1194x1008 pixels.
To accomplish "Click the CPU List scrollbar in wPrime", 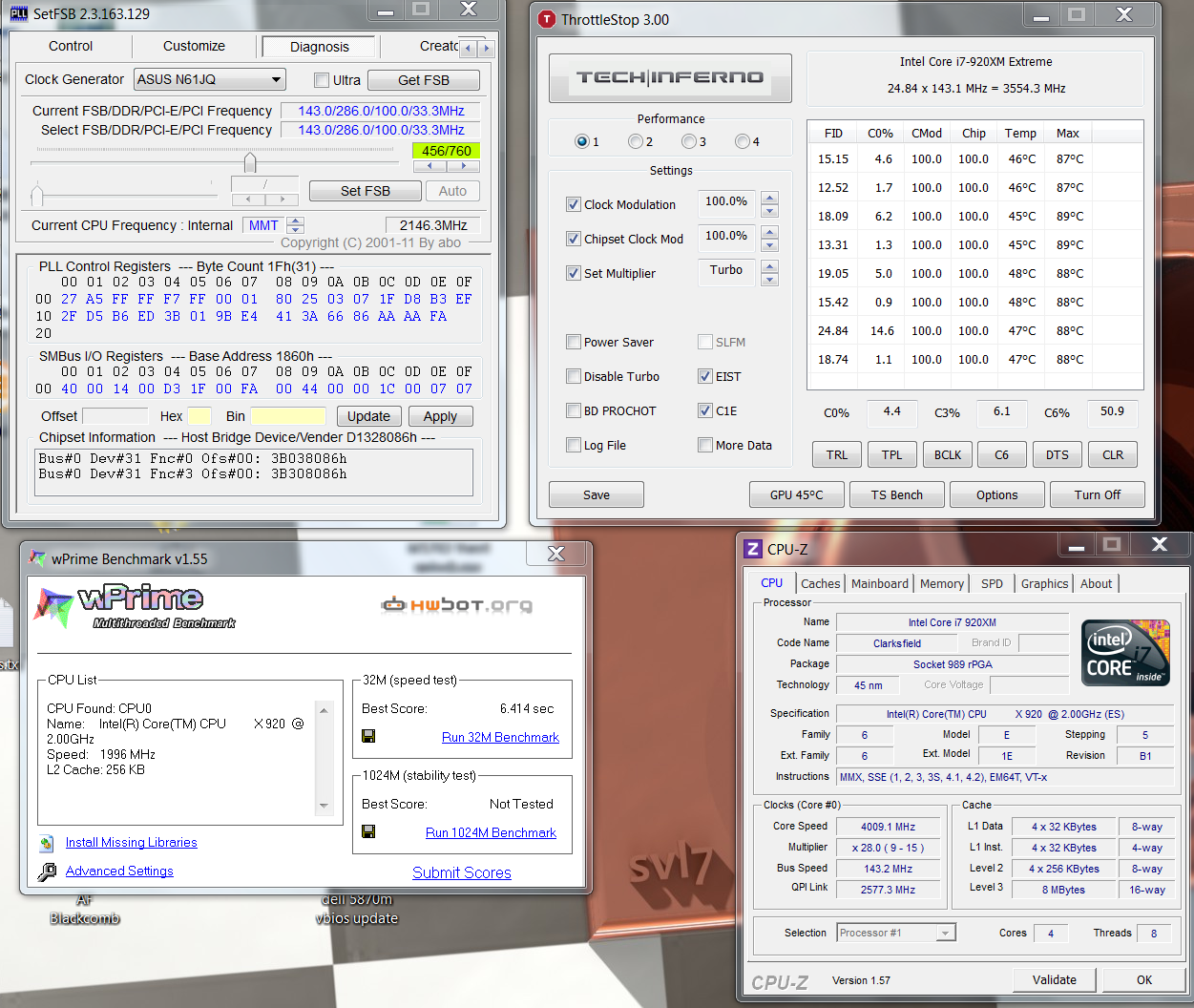I will coord(324,758).
